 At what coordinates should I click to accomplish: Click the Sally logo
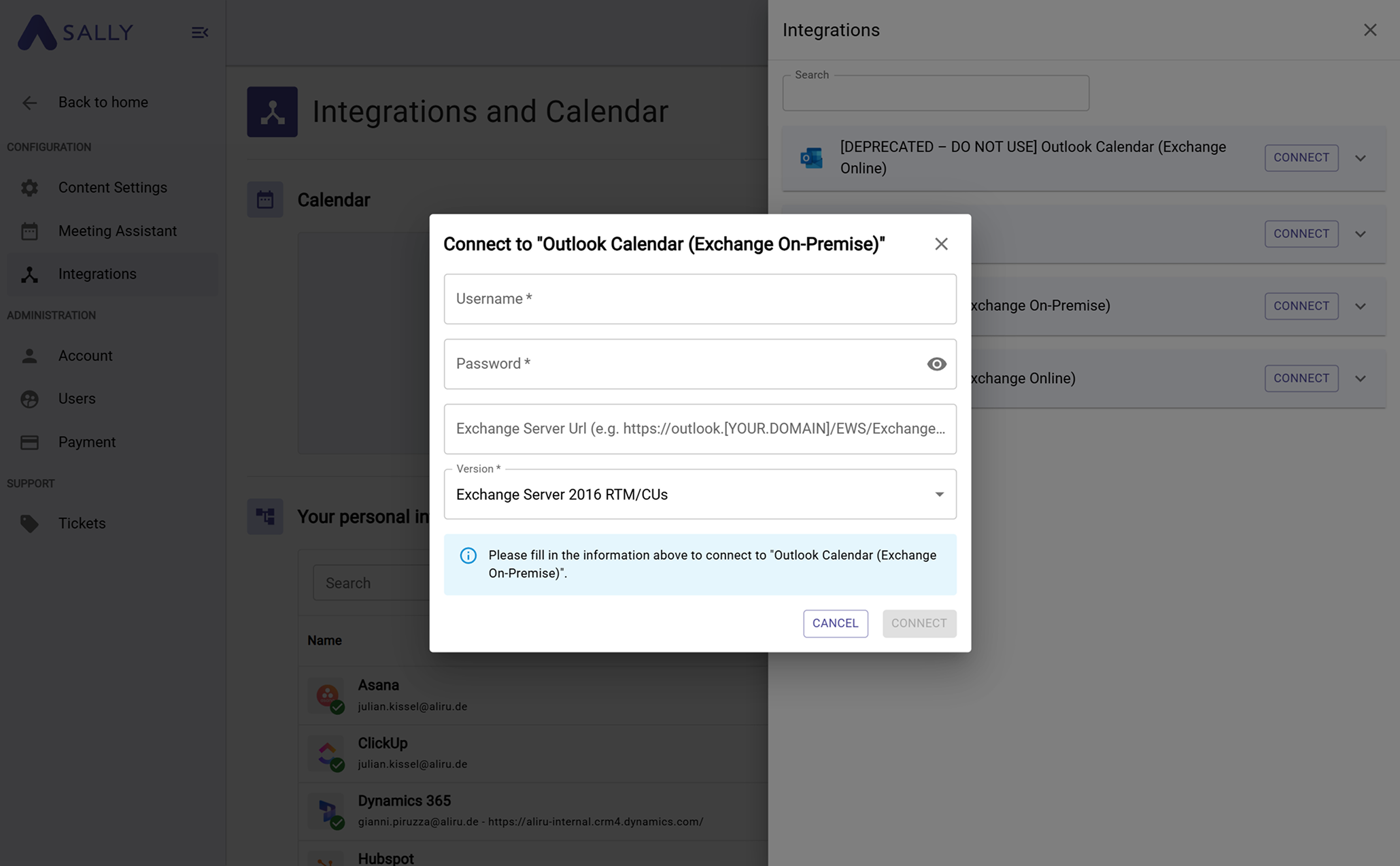pos(75,32)
